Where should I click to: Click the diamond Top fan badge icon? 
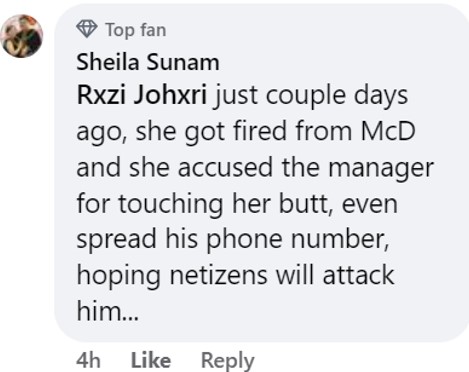tap(87, 29)
